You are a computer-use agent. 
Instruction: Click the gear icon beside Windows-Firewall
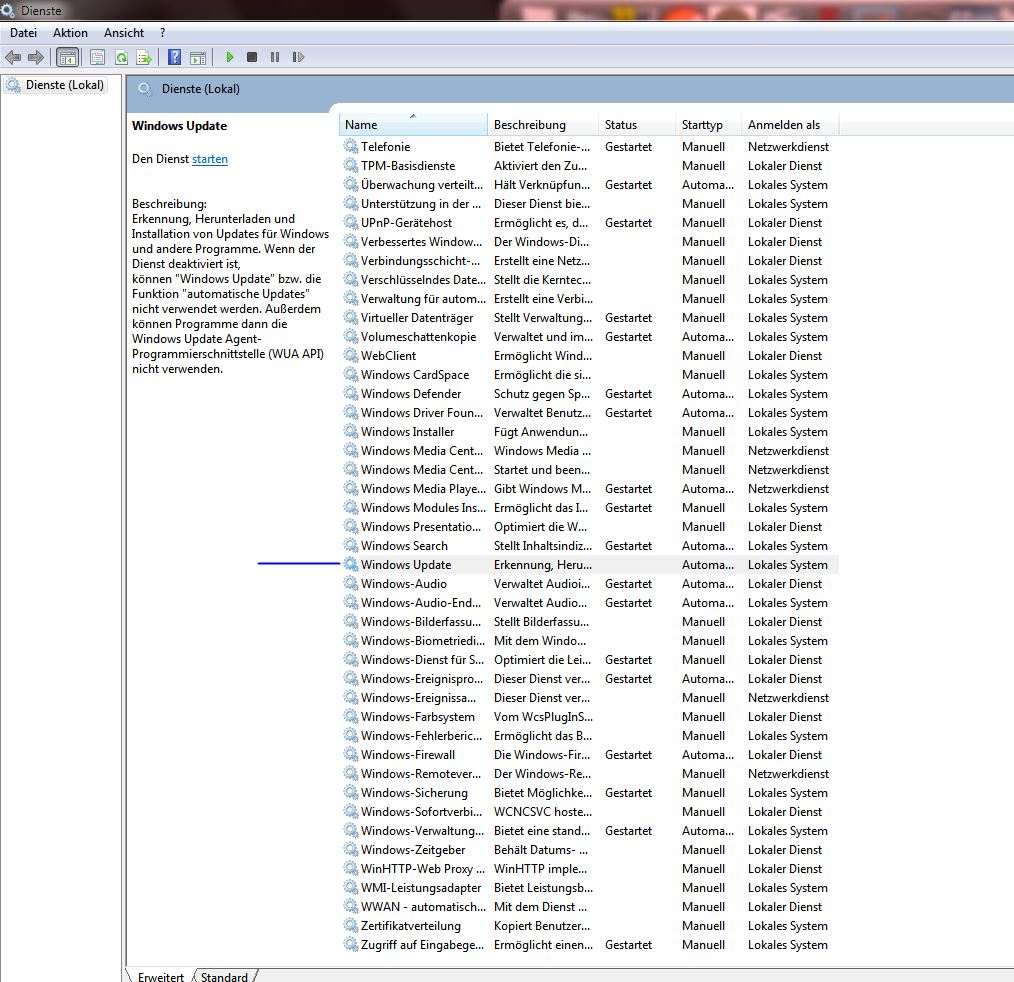(351, 754)
